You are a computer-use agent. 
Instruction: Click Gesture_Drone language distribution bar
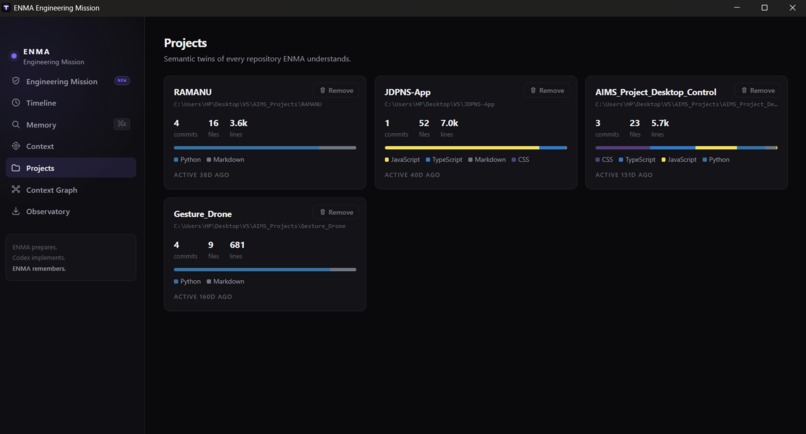click(x=265, y=269)
